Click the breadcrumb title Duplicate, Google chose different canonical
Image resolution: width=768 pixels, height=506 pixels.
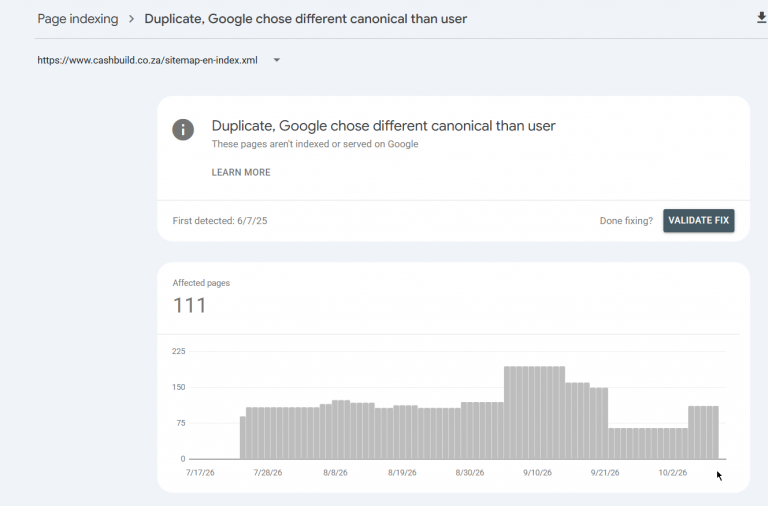(306, 19)
